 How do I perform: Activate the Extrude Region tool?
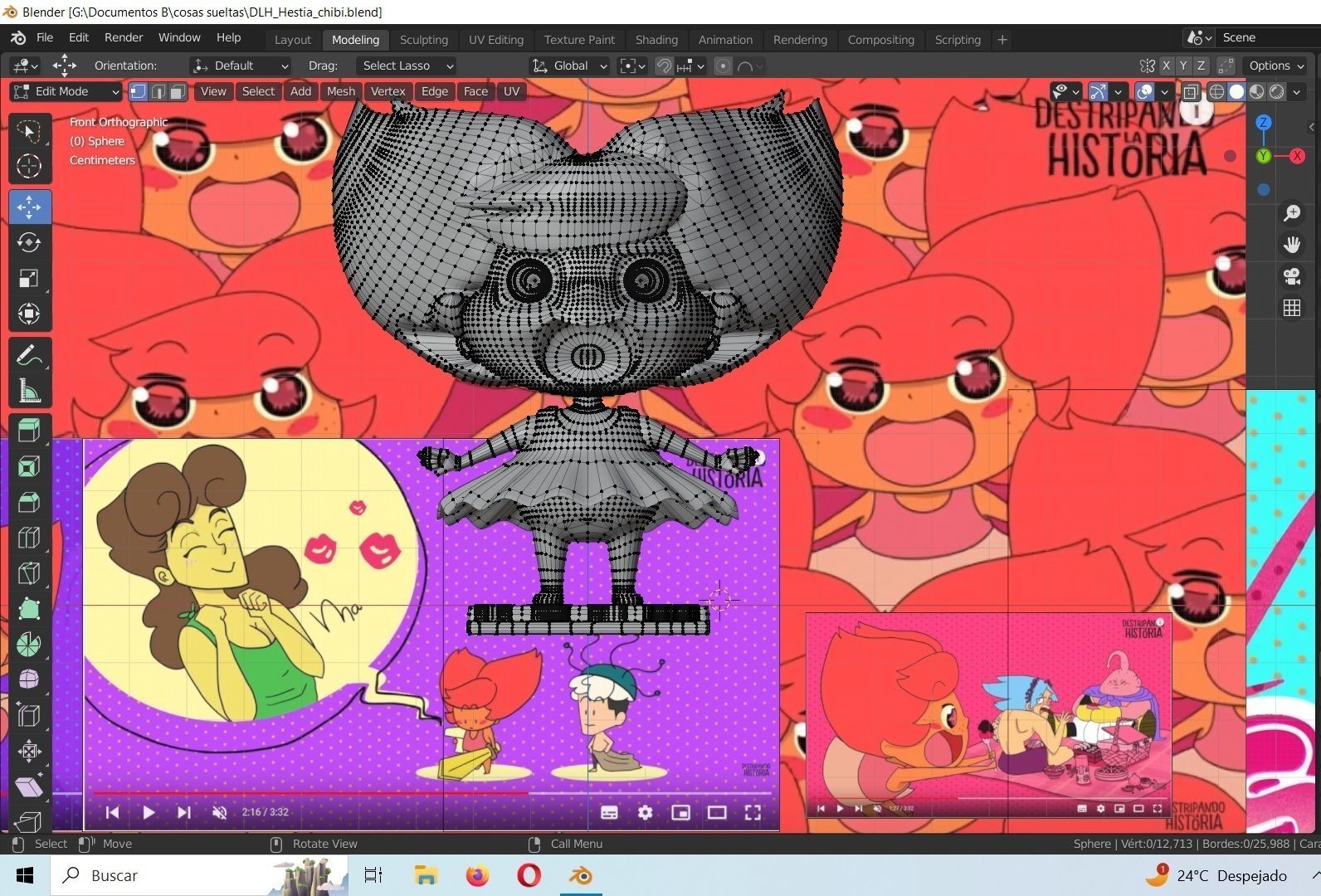click(30, 430)
